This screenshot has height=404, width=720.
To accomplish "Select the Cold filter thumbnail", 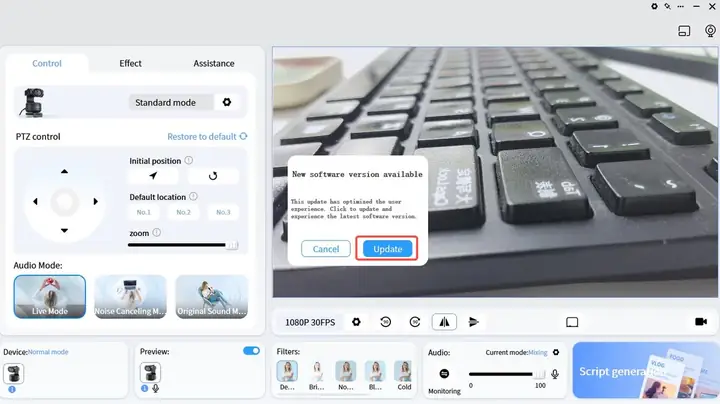I will point(403,374).
